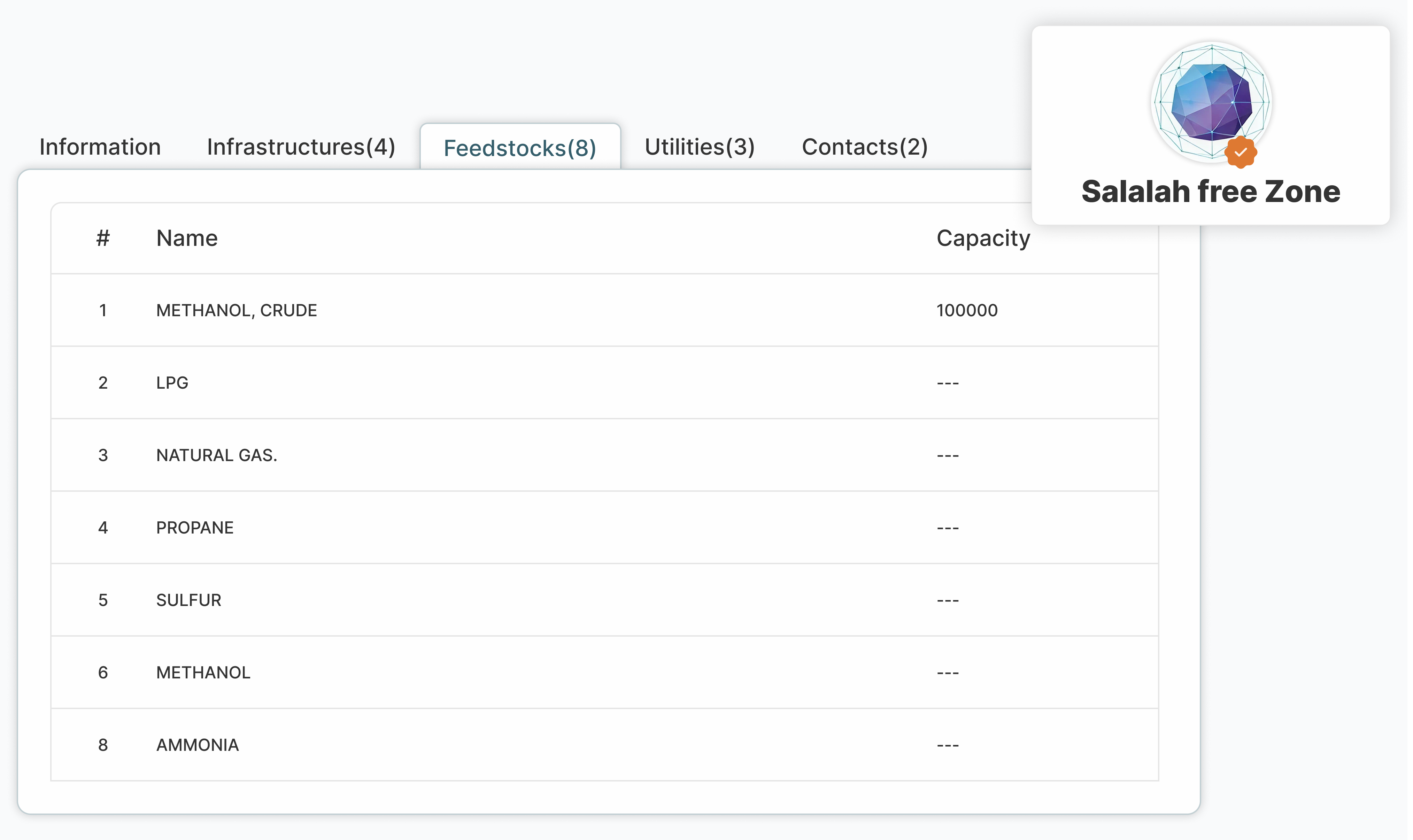
Task: Switch to the Infrastructures(4) tab
Action: (301, 147)
